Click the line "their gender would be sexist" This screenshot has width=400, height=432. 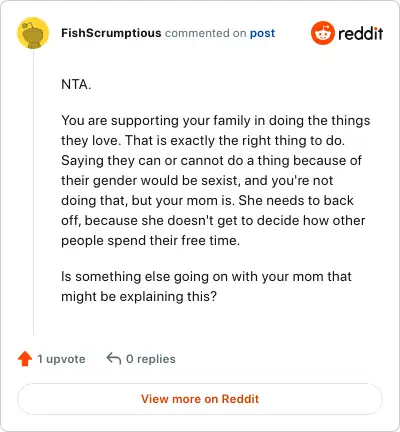197,180
